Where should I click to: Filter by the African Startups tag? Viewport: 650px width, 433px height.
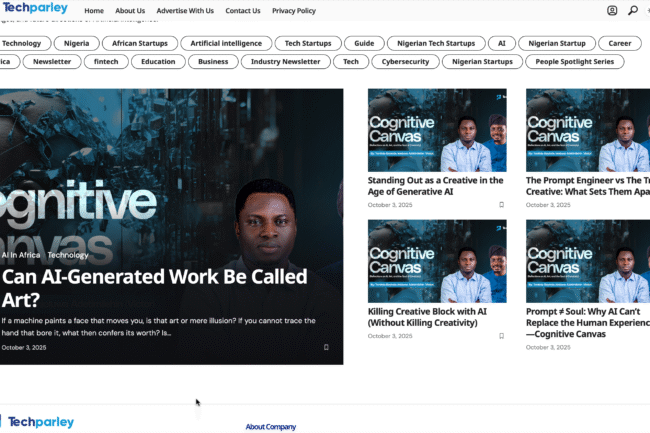point(139,43)
